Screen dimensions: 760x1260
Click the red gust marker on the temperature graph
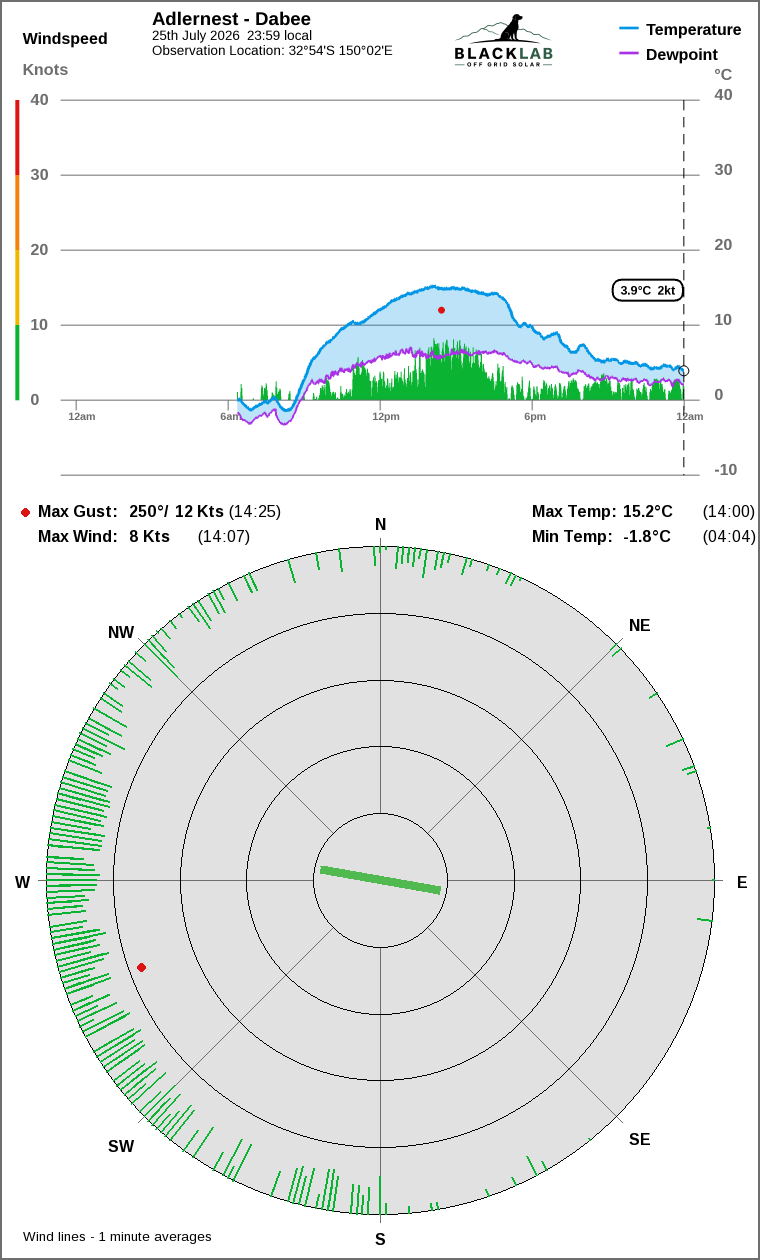[441, 310]
